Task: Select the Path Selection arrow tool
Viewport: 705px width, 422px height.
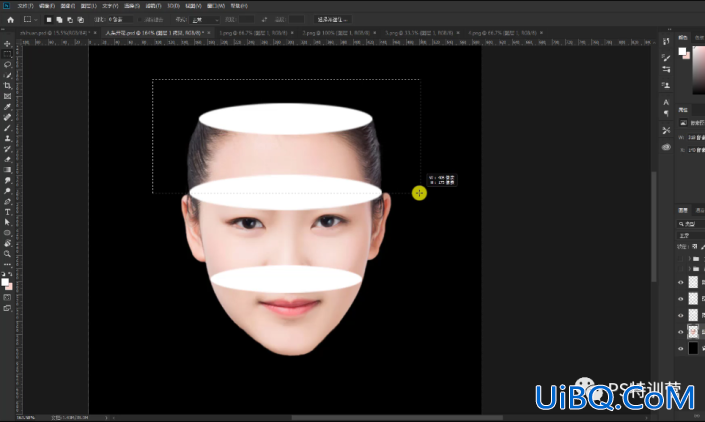Action: coord(7,222)
